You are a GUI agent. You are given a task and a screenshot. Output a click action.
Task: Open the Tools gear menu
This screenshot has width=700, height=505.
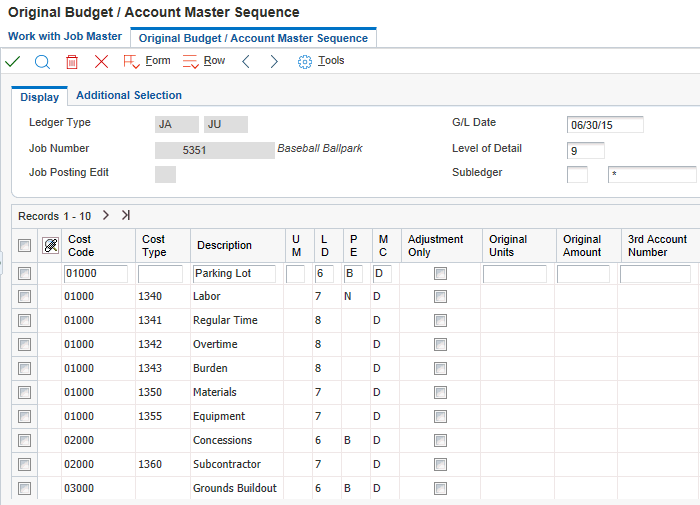pos(321,61)
